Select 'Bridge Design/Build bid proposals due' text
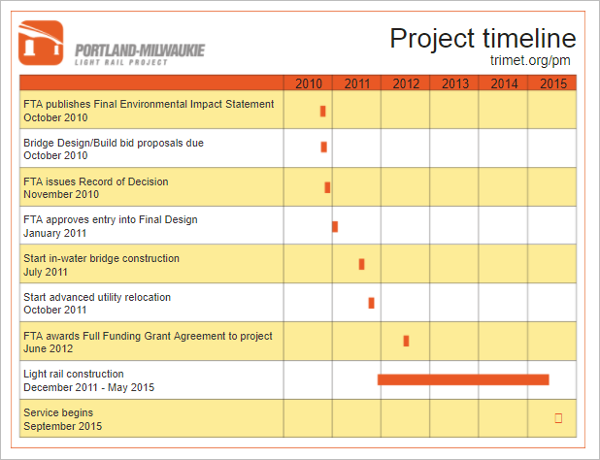 pos(113,143)
